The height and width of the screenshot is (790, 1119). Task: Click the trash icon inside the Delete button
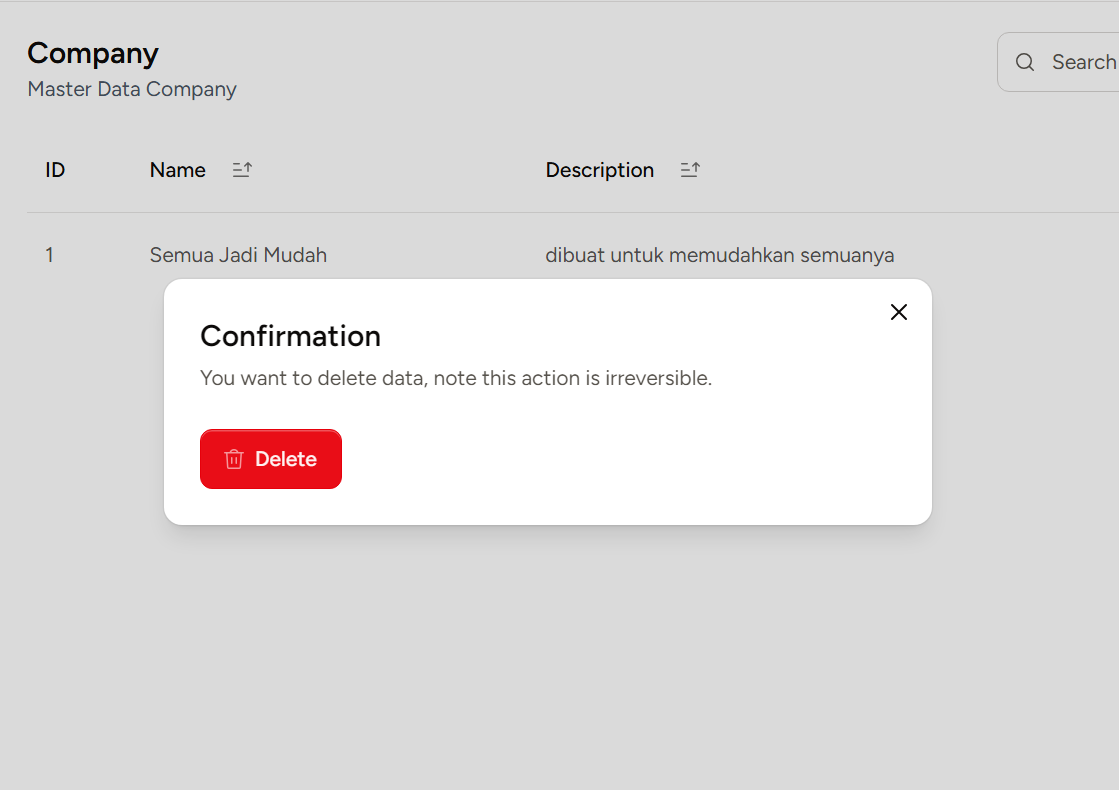[233, 459]
